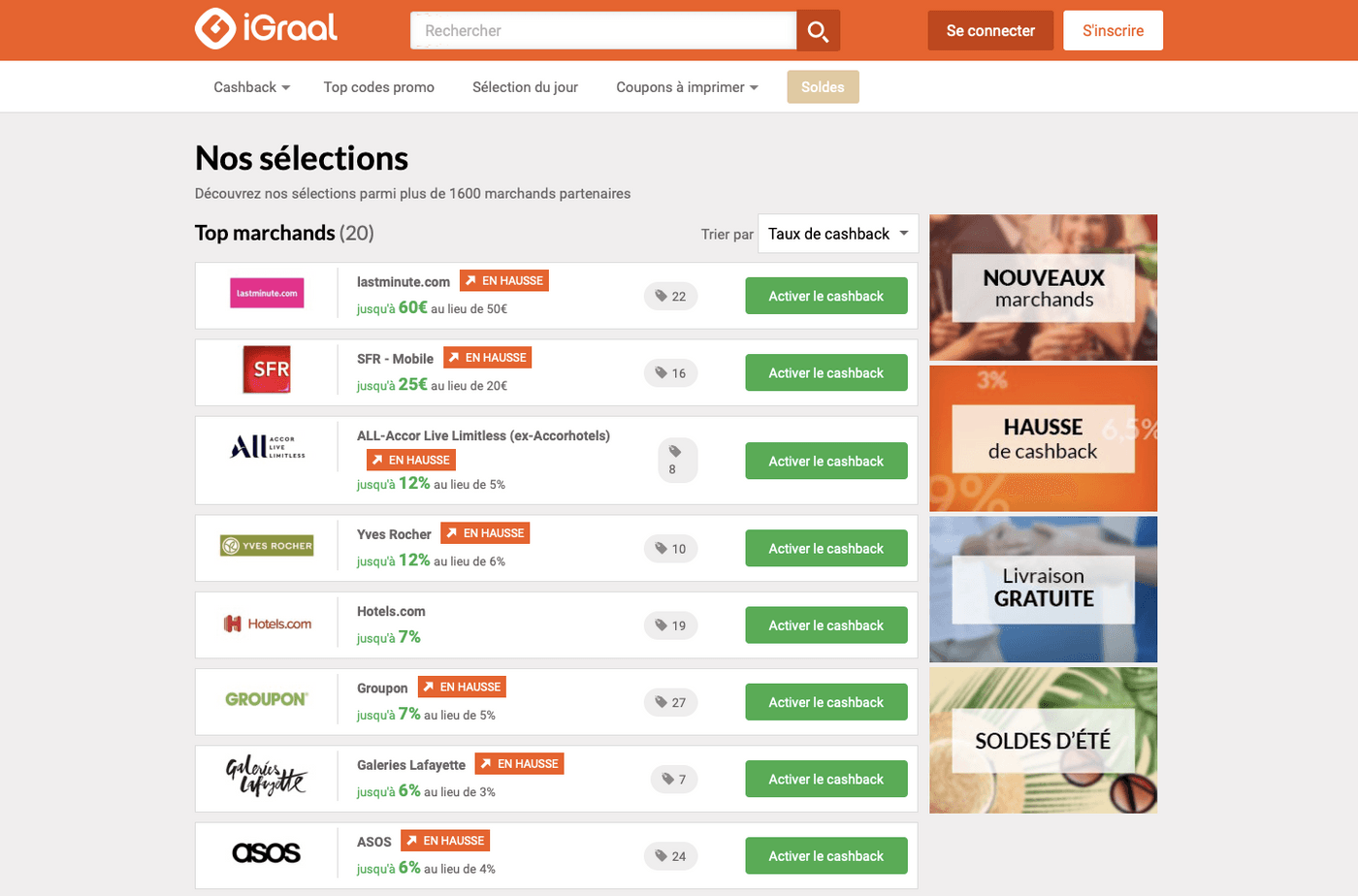The height and width of the screenshot is (896, 1358).
Task: Activate cashback for ALL-Accor Live Limitless
Action: tap(826, 461)
